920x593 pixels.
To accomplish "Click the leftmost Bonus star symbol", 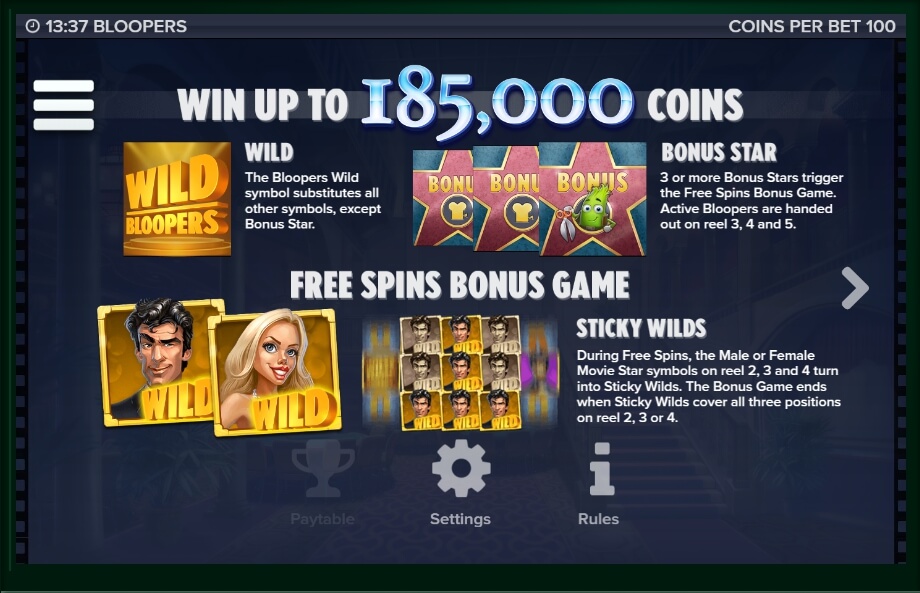I will 443,198.
